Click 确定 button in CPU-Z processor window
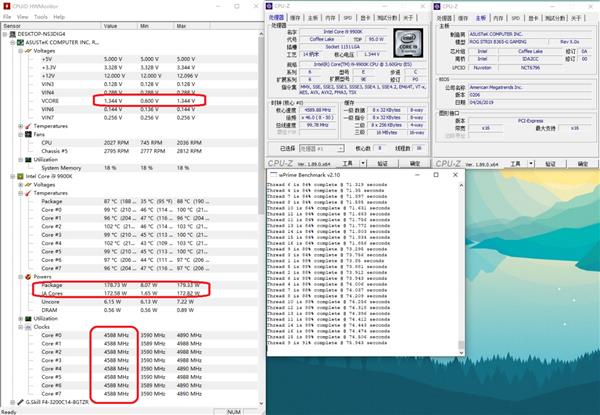The width and height of the screenshot is (600, 415). click(415, 163)
